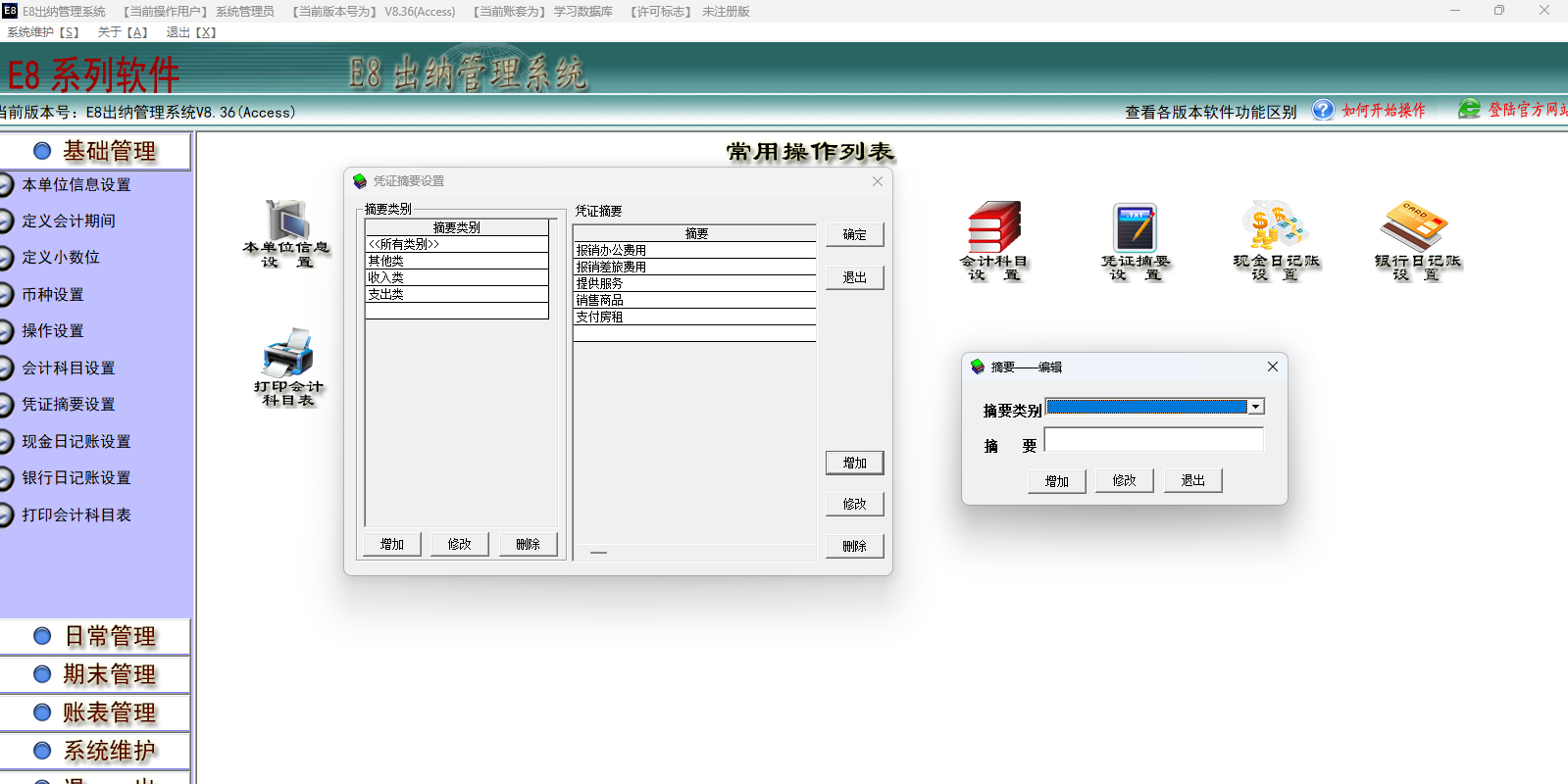Expand the 日常管理 sidebar section

[96, 636]
